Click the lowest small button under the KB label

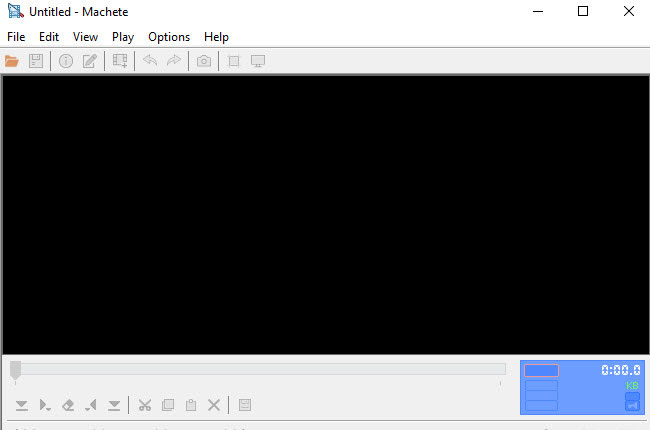[632, 406]
